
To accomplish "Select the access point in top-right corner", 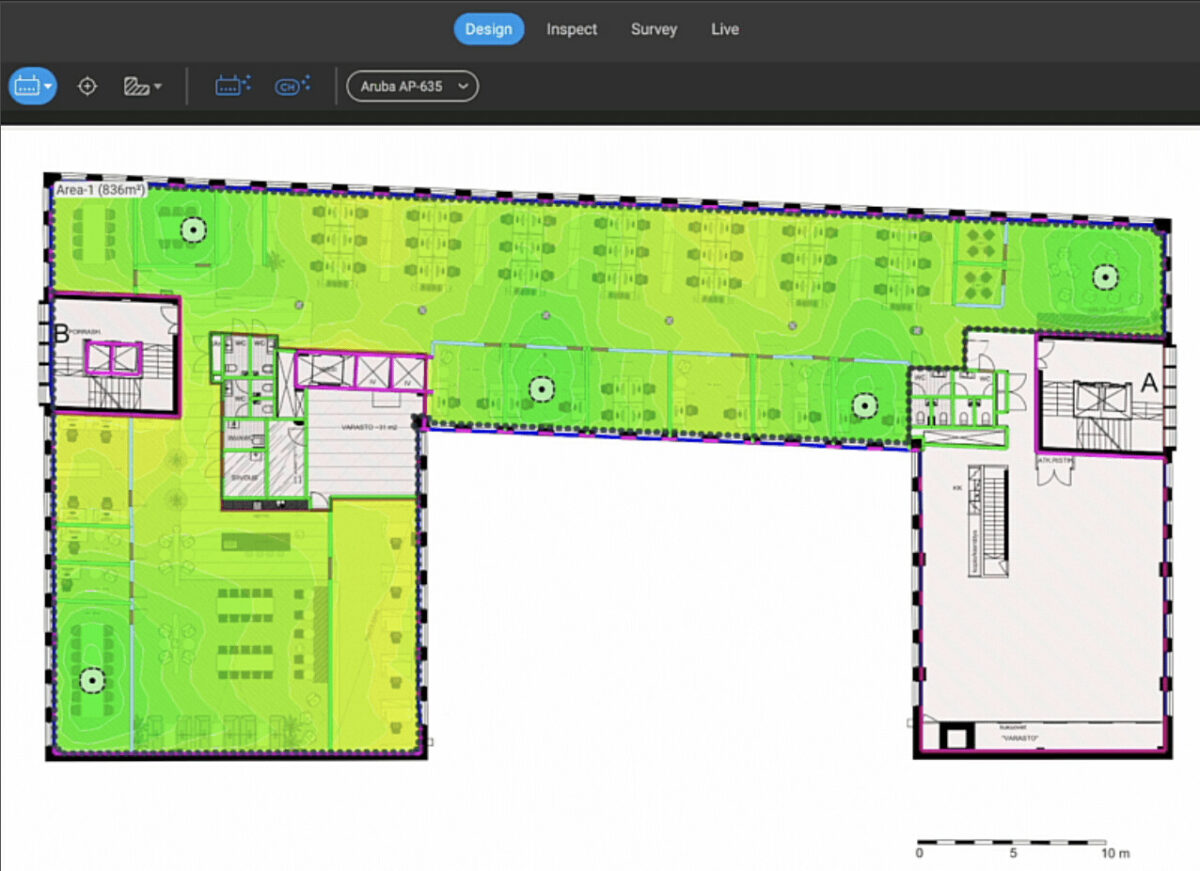I will click(1103, 275).
